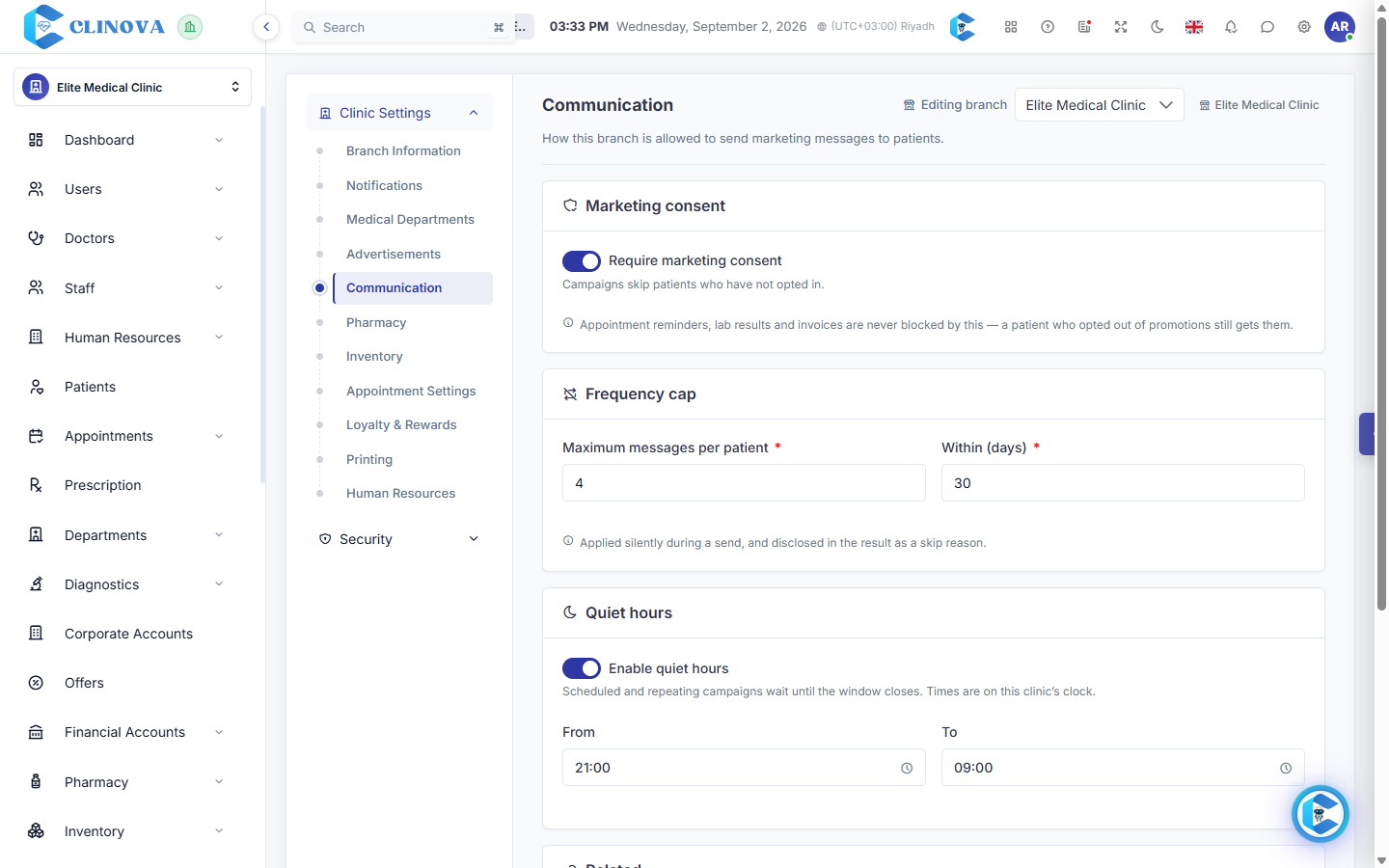The image size is (1389, 868).
Task: Click the quiet hours To time field
Action: click(x=1123, y=768)
